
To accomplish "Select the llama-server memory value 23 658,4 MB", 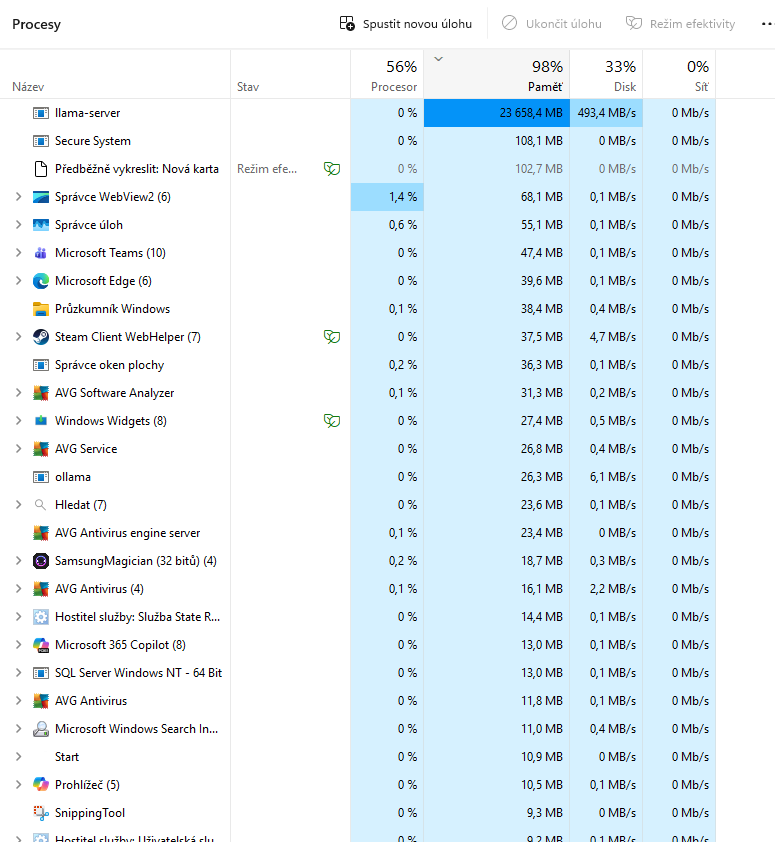I will (x=531, y=113).
